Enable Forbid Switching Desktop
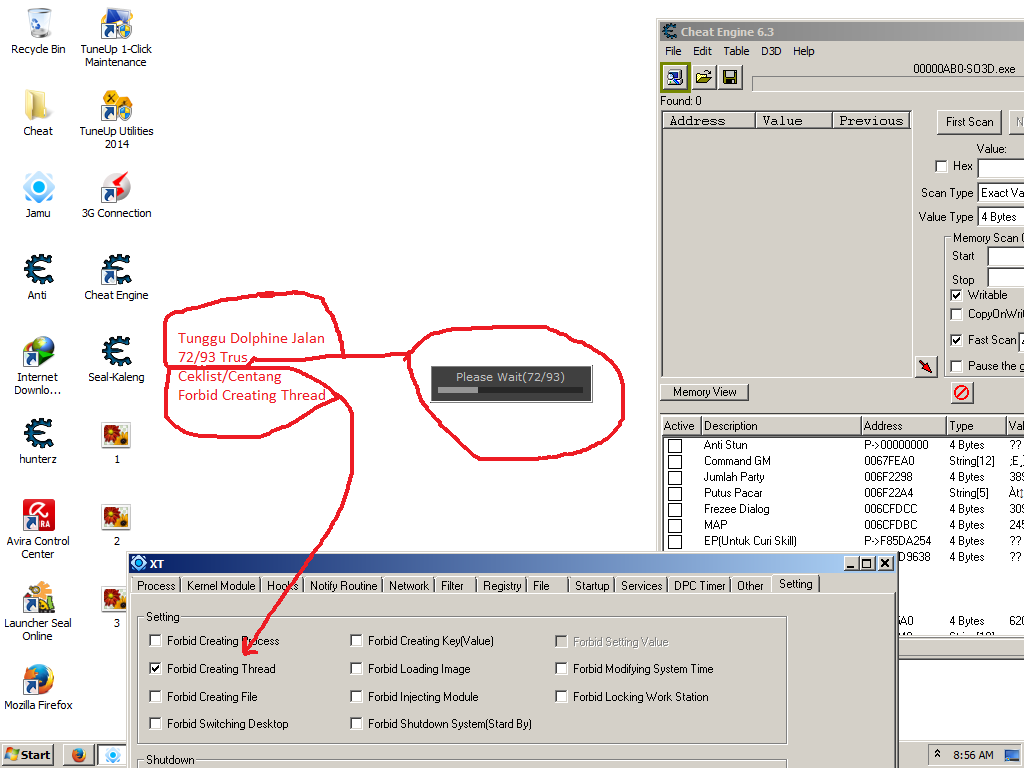This screenshot has width=1024, height=768. (155, 723)
